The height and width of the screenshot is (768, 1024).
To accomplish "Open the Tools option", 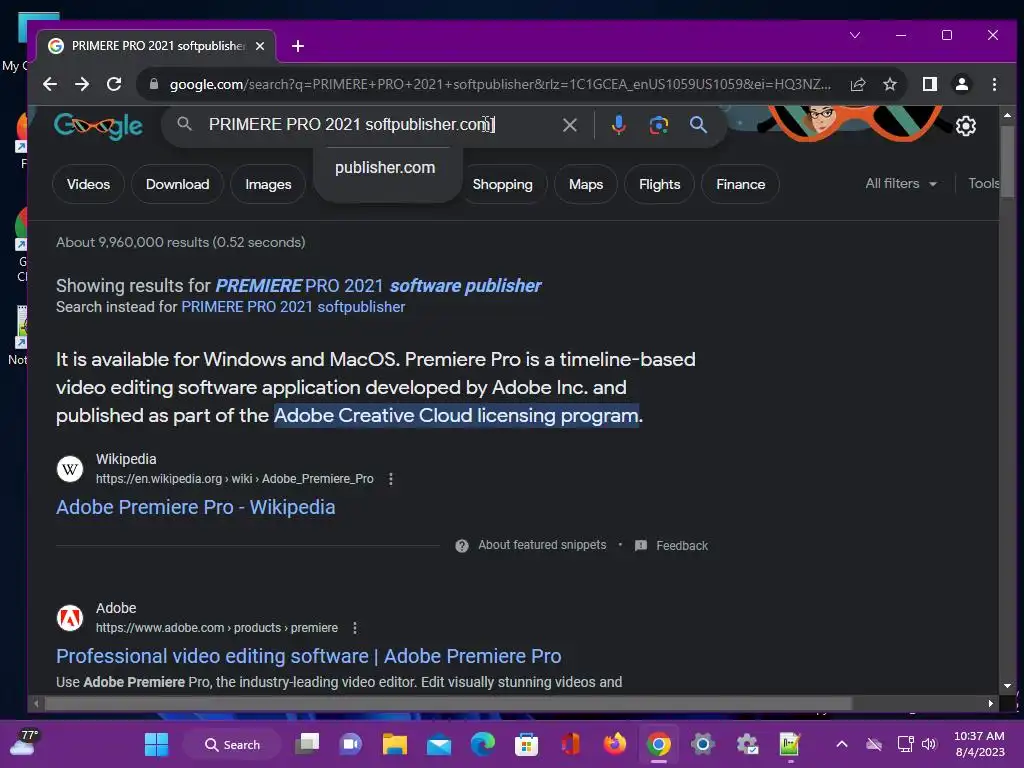I will point(983,184).
